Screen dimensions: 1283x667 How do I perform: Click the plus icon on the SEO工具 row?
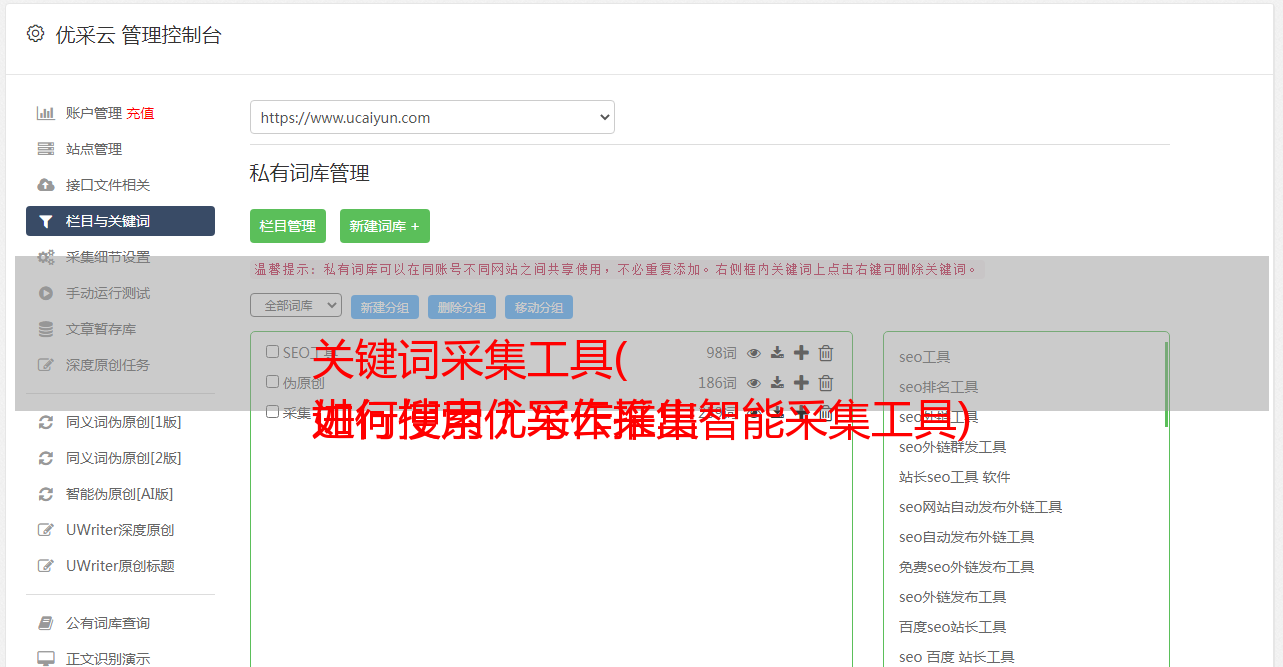(801, 353)
